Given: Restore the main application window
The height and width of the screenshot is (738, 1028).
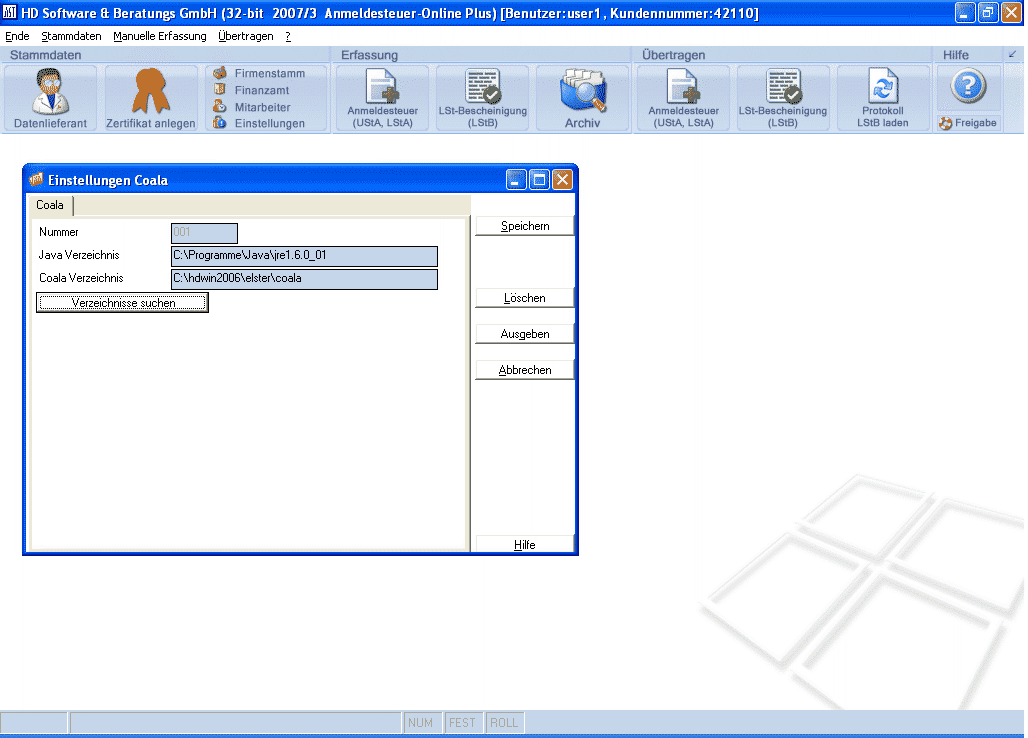Looking at the screenshot, I should pyautogui.click(x=988, y=12).
